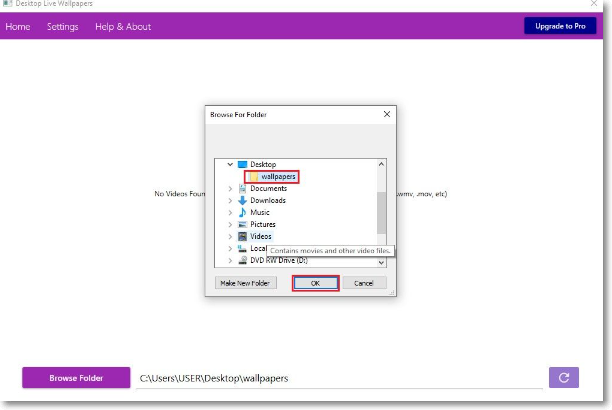Select the Desktop folder icon
The image size is (612, 410).
tap(242, 164)
